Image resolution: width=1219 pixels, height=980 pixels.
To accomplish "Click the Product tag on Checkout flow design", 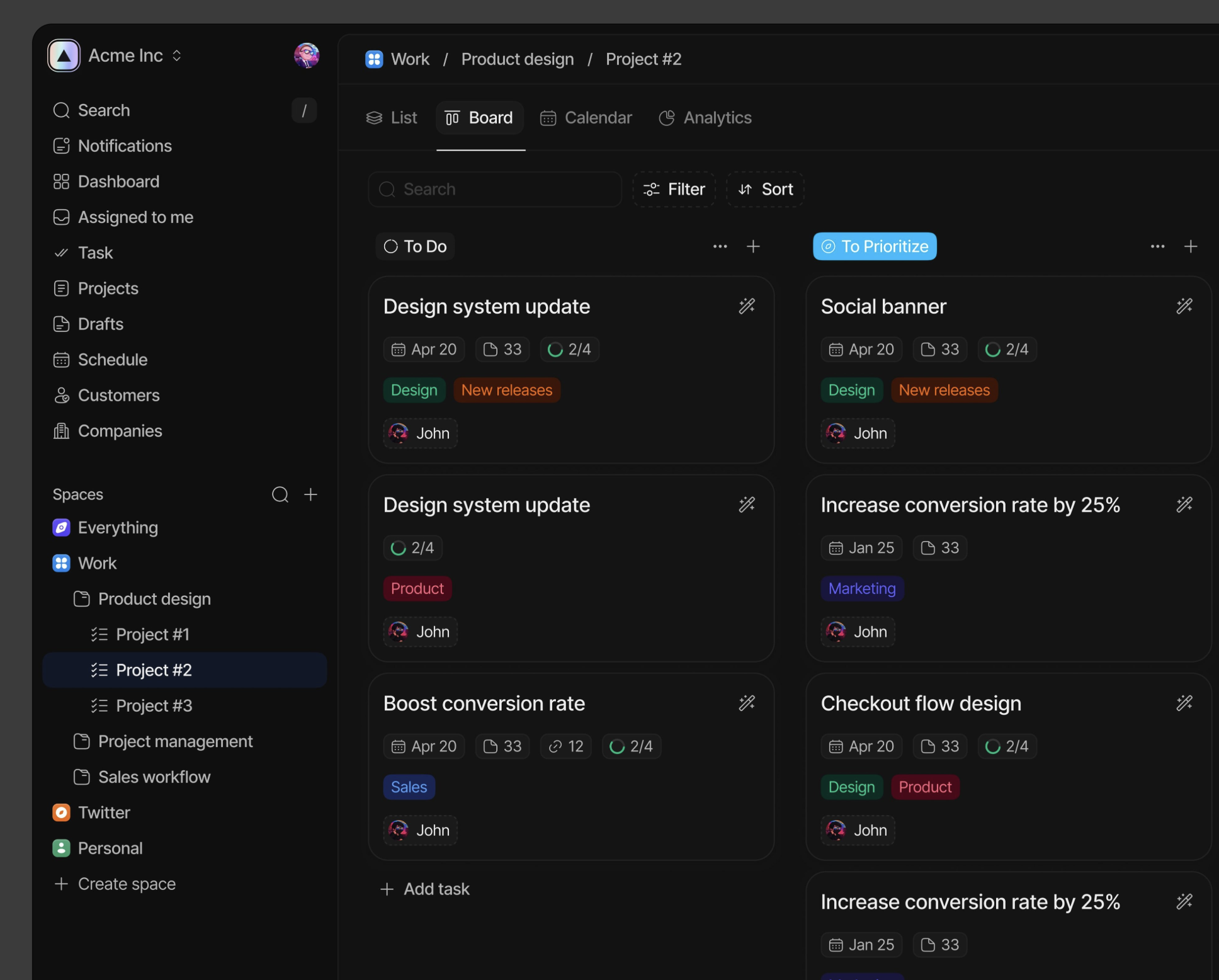I will (926, 787).
